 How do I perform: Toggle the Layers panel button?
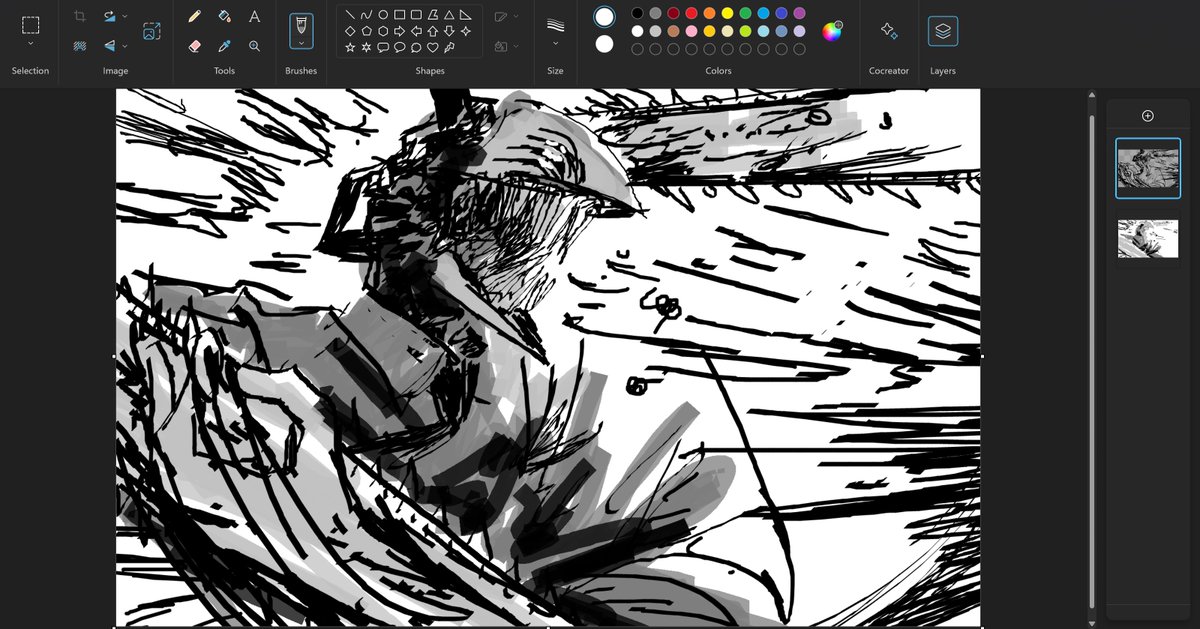click(943, 31)
